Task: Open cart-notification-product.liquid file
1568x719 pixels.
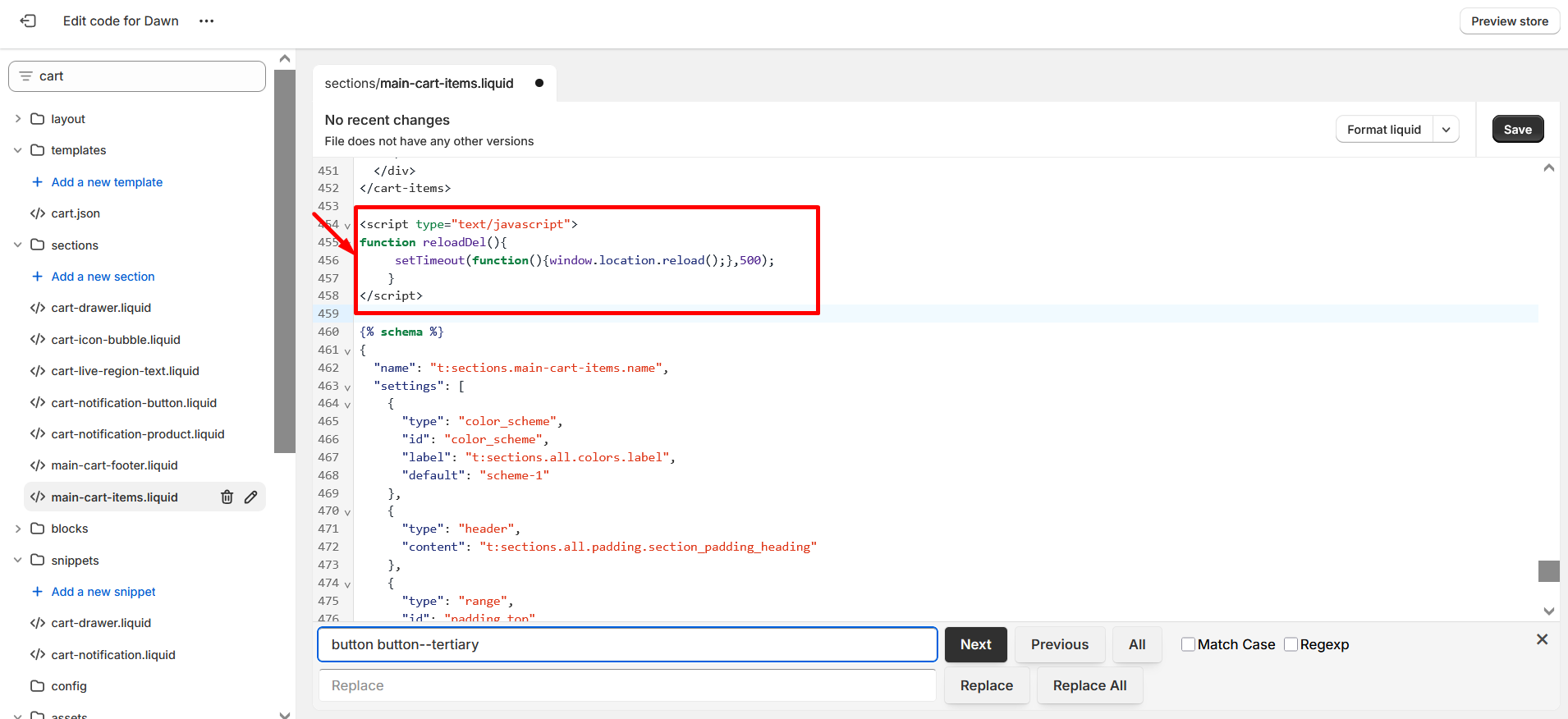Action: click(138, 434)
